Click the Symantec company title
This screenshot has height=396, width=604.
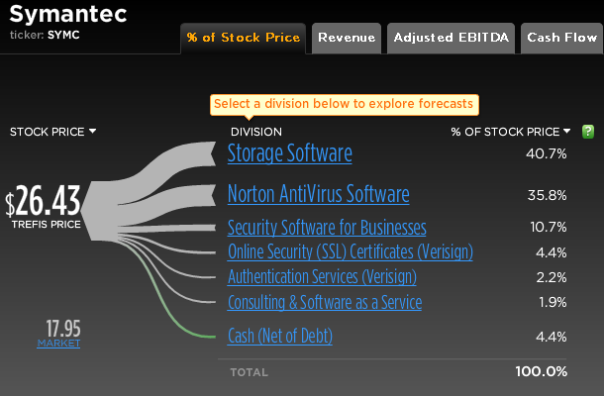(x=68, y=14)
